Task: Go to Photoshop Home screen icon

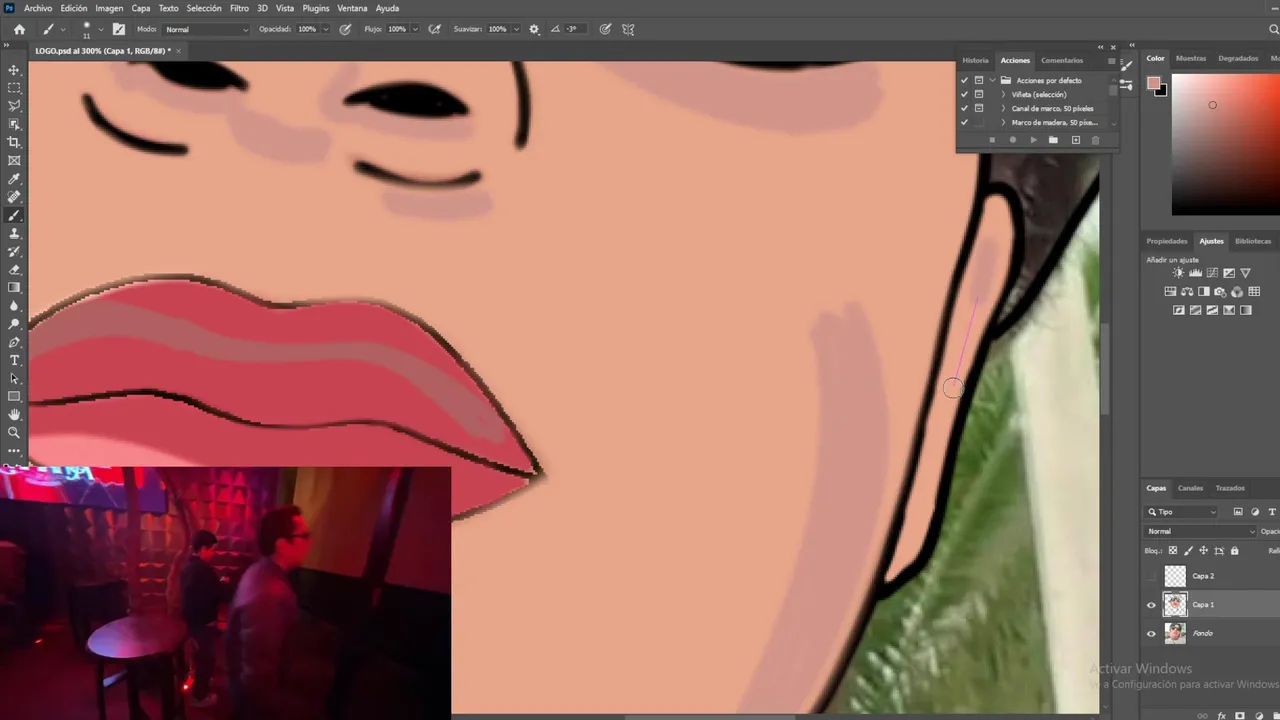Action: point(19,29)
